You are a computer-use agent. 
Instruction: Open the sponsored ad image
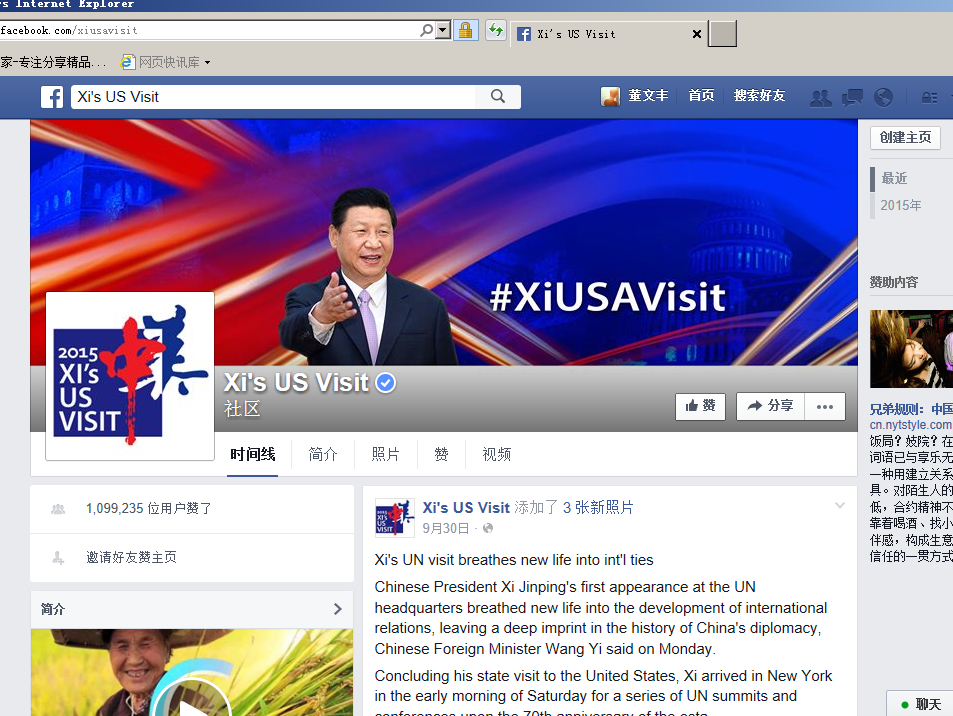911,349
